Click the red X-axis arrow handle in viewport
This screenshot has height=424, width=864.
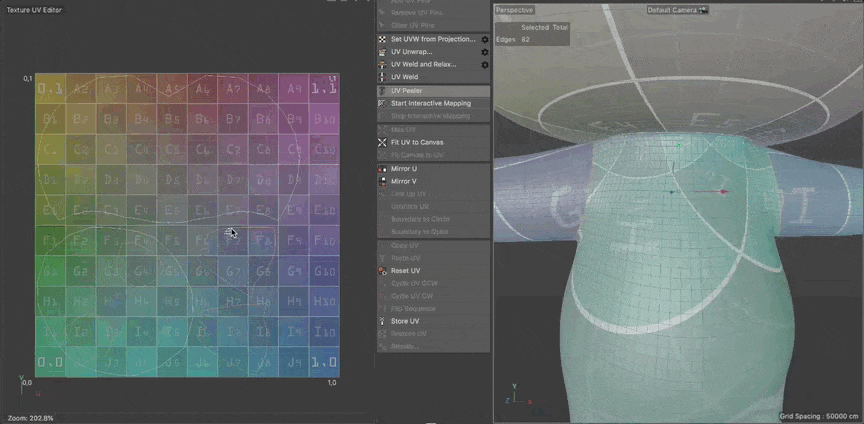[723, 192]
